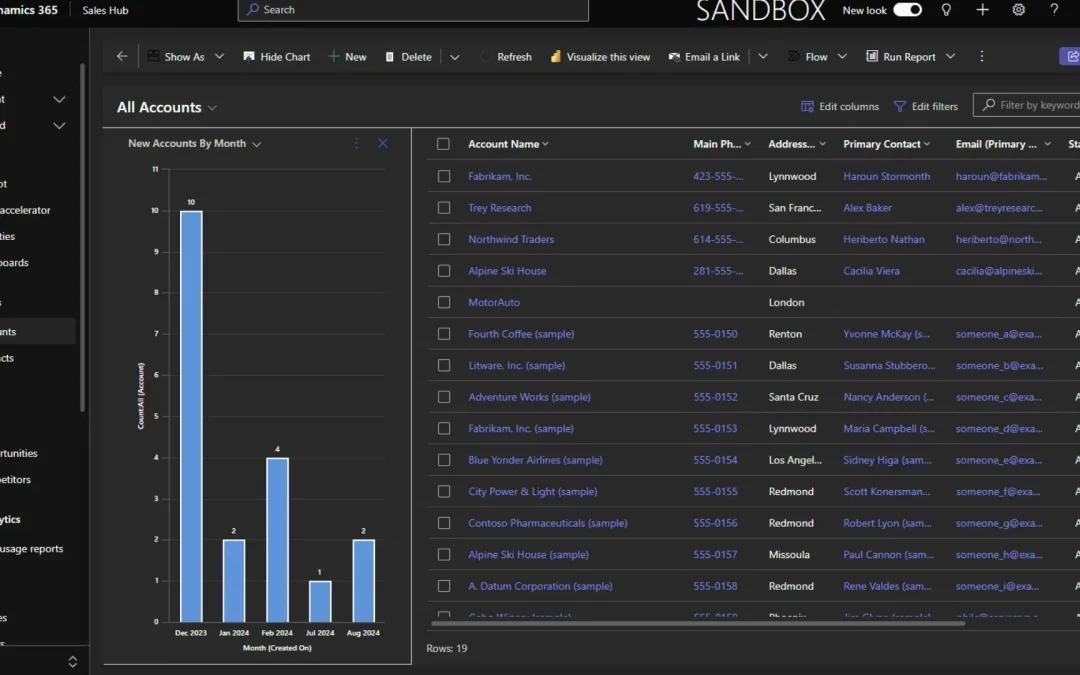Open the All Accounts view selector
Viewport: 1080px width, 675px height.
click(167, 107)
